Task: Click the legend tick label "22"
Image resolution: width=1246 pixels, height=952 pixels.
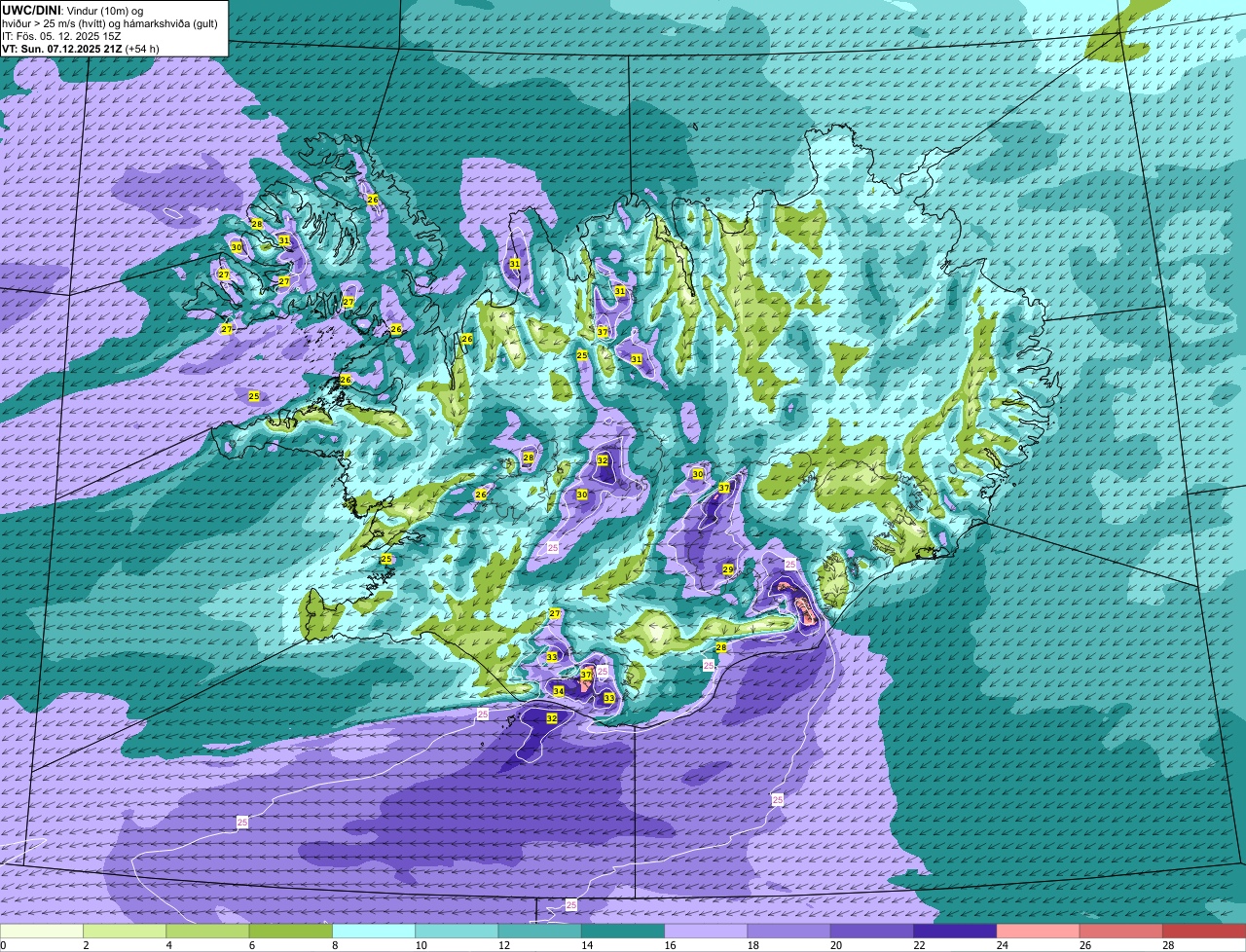Action: 919,945
